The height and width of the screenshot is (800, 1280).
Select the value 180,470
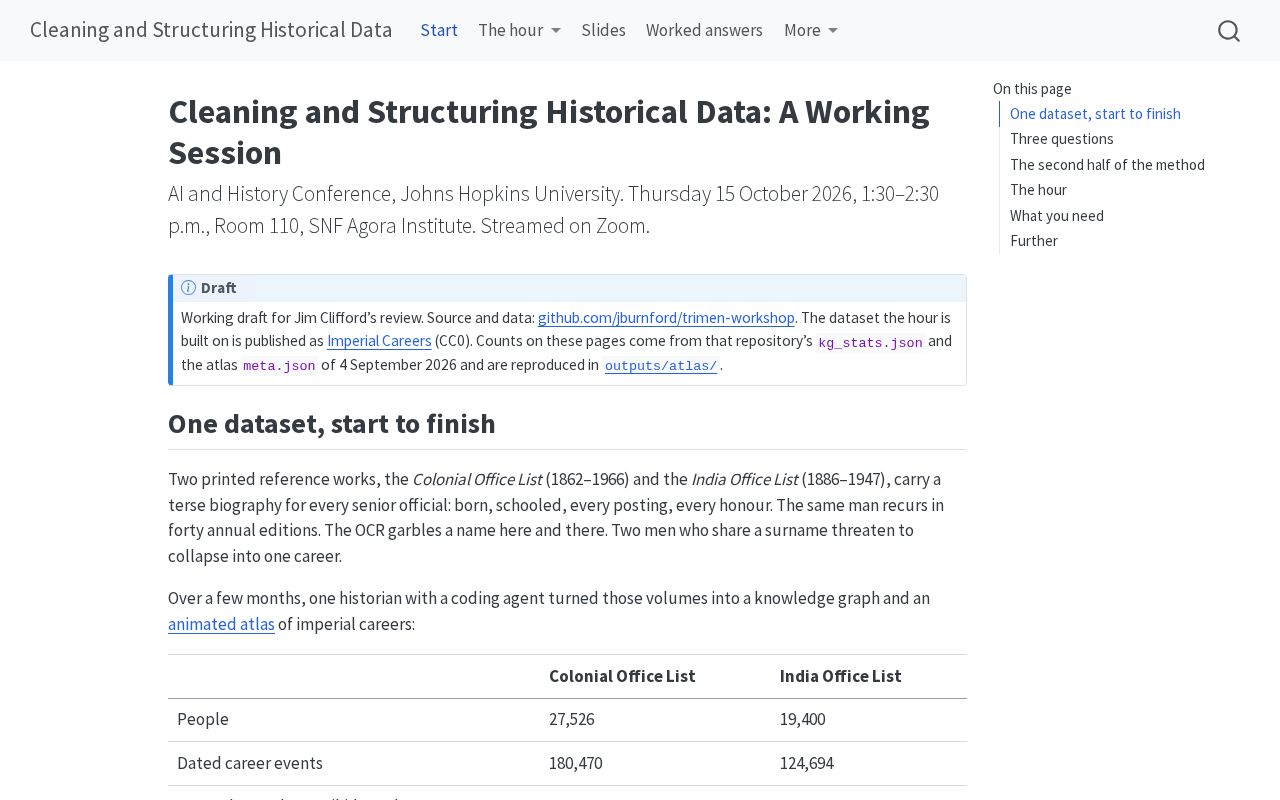pyautogui.click(x=575, y=763)
